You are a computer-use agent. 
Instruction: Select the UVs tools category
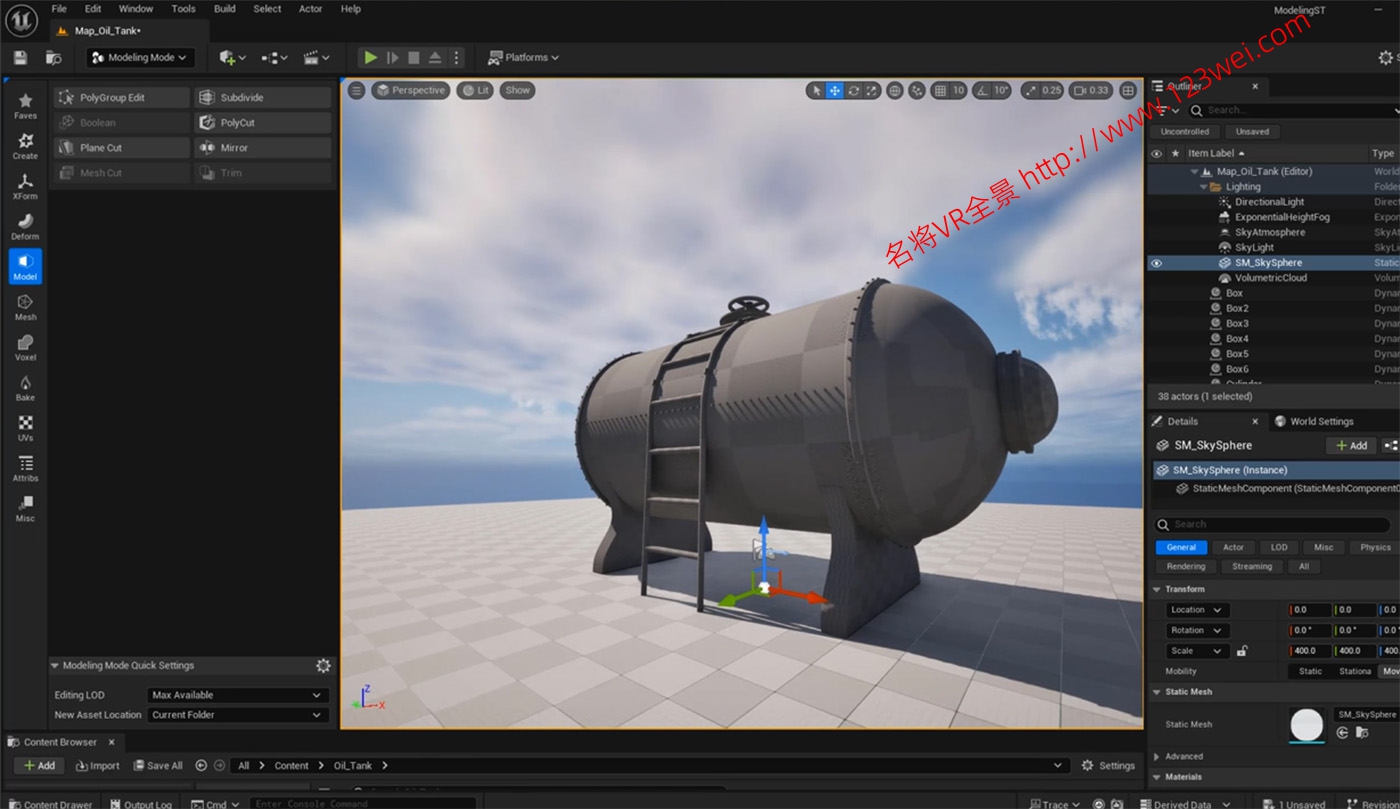[x=25, y=427]
